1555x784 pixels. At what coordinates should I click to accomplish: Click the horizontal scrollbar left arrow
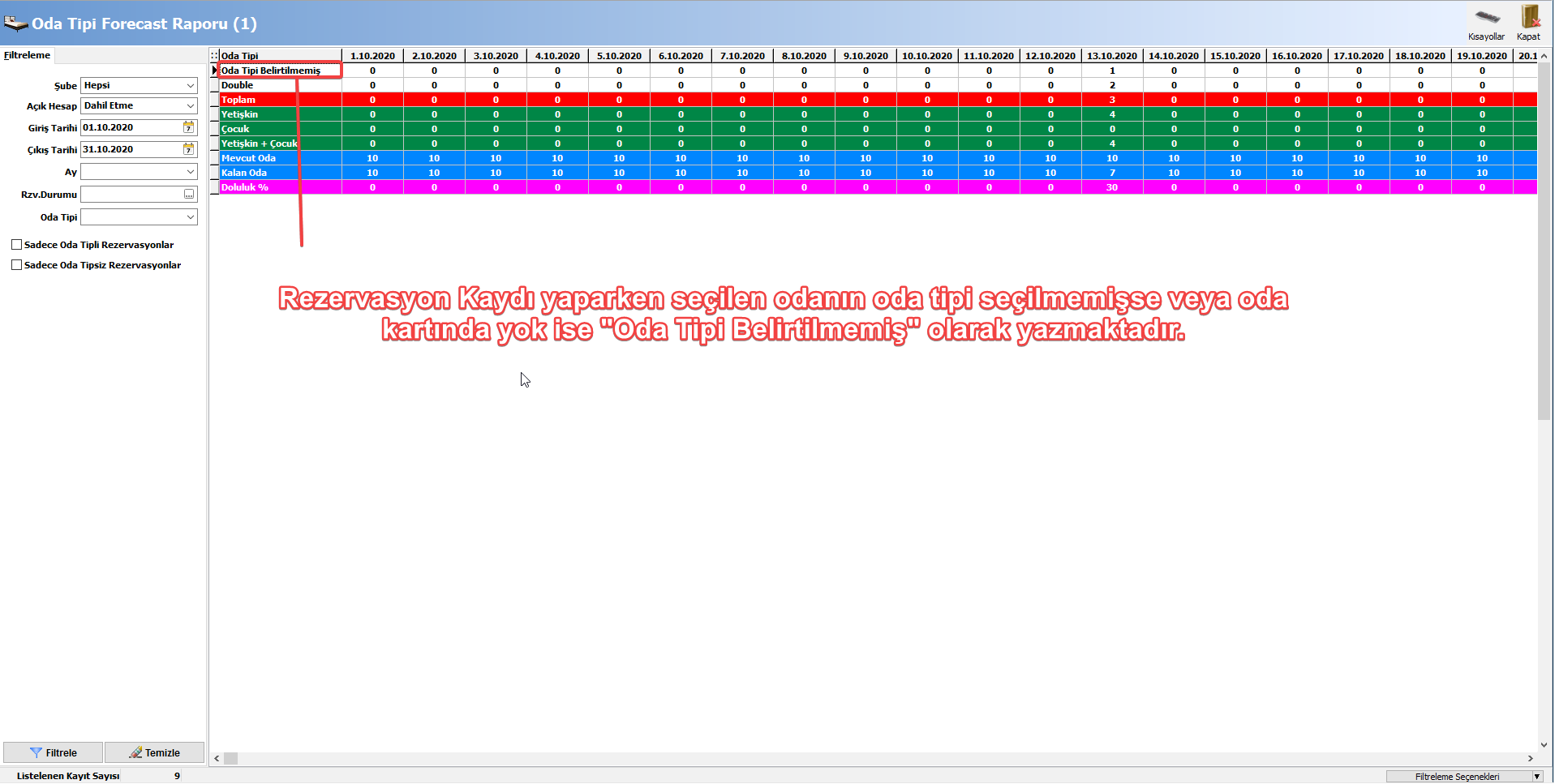[x=217, y=759]
